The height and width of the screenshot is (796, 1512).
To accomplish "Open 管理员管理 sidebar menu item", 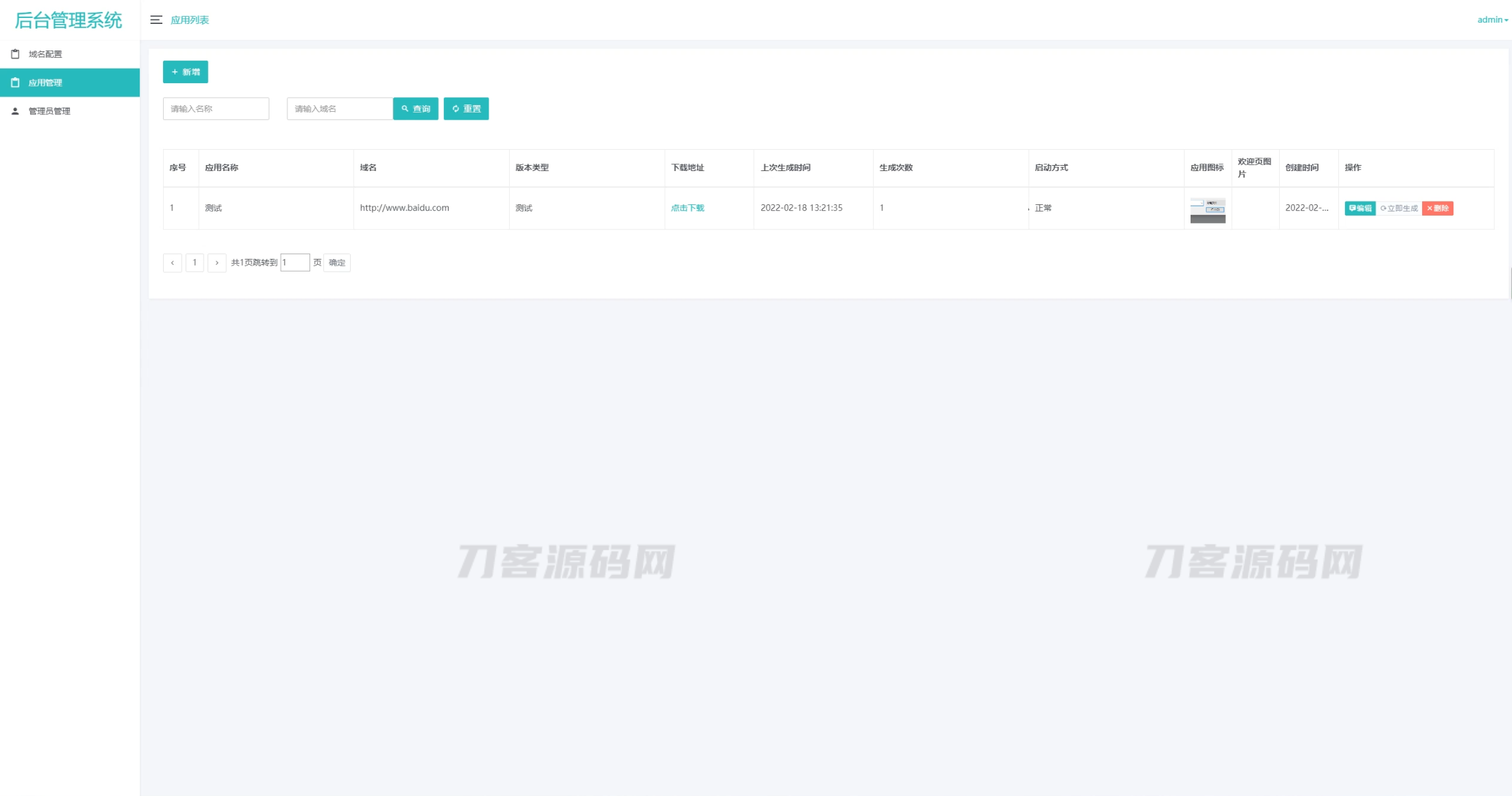I will (49, 111).
